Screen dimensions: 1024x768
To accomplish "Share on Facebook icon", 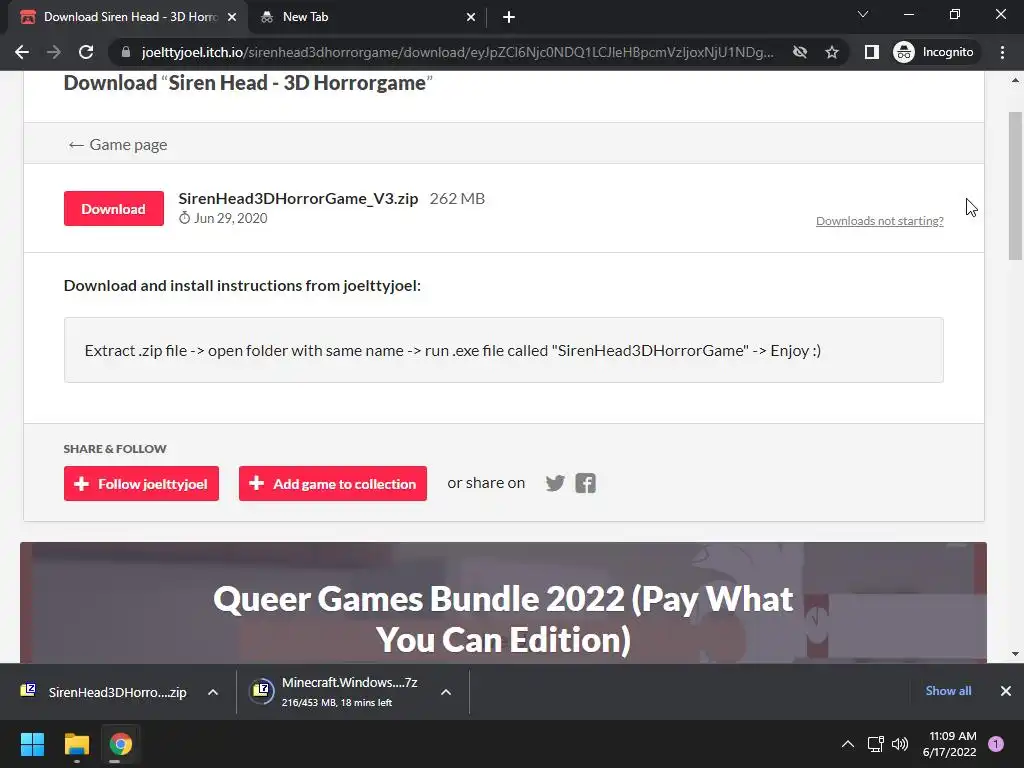I will click(586, 483).
